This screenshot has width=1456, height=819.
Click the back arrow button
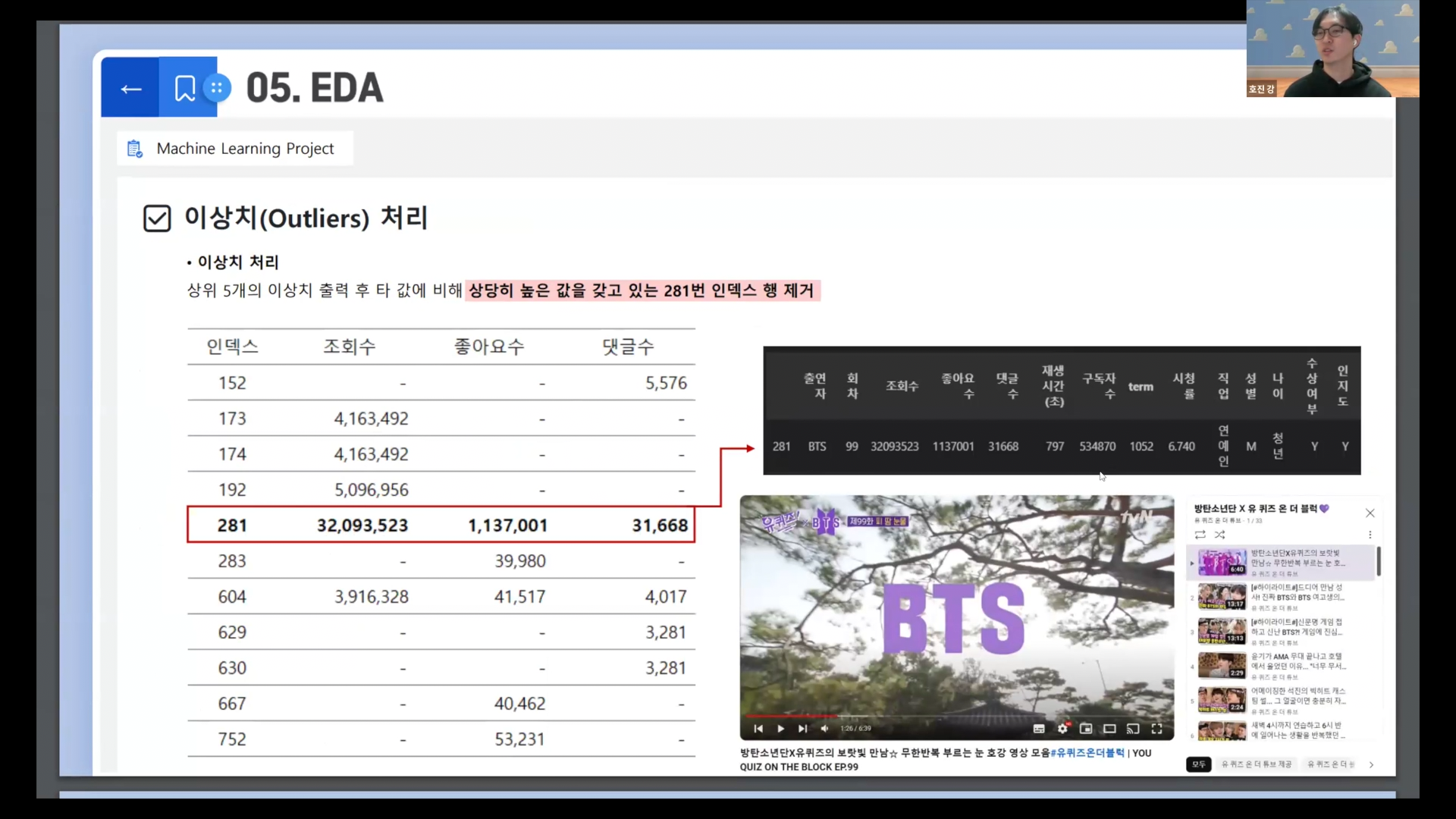click(x=130, y=89)
